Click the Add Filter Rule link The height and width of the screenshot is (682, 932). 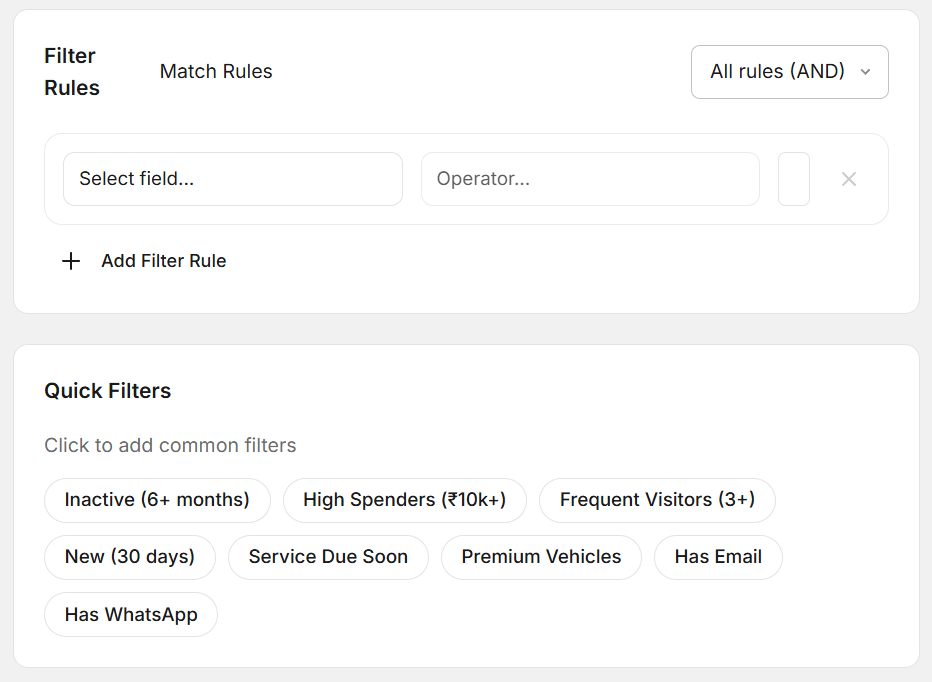tap(163, 261)
